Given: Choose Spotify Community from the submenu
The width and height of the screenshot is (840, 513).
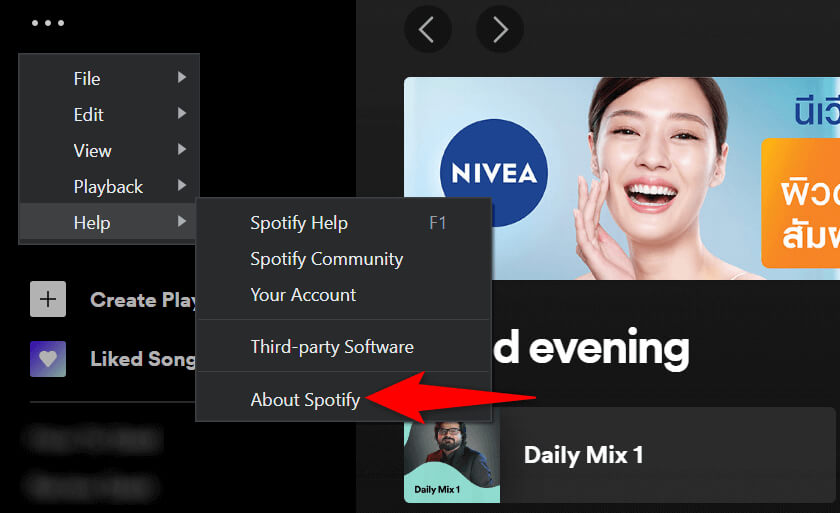Looking at the screenshot, I should click(343, 259).
